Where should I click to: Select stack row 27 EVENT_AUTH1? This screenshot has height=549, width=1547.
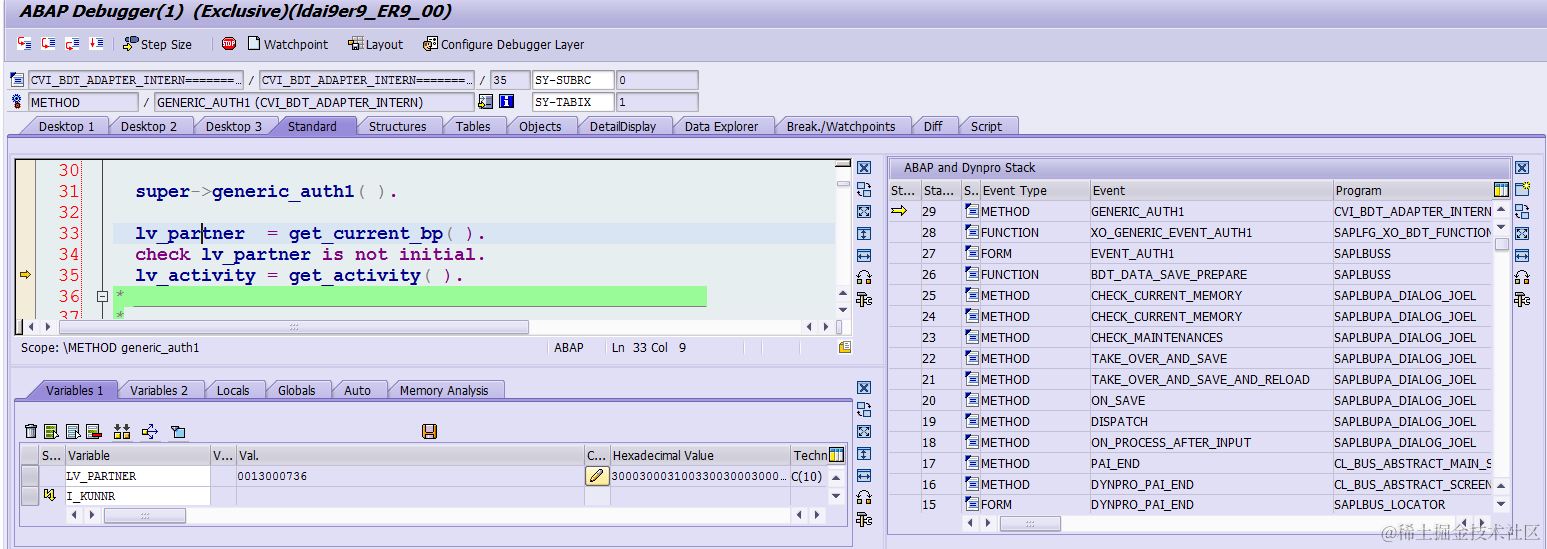[x=1191, y=253]
